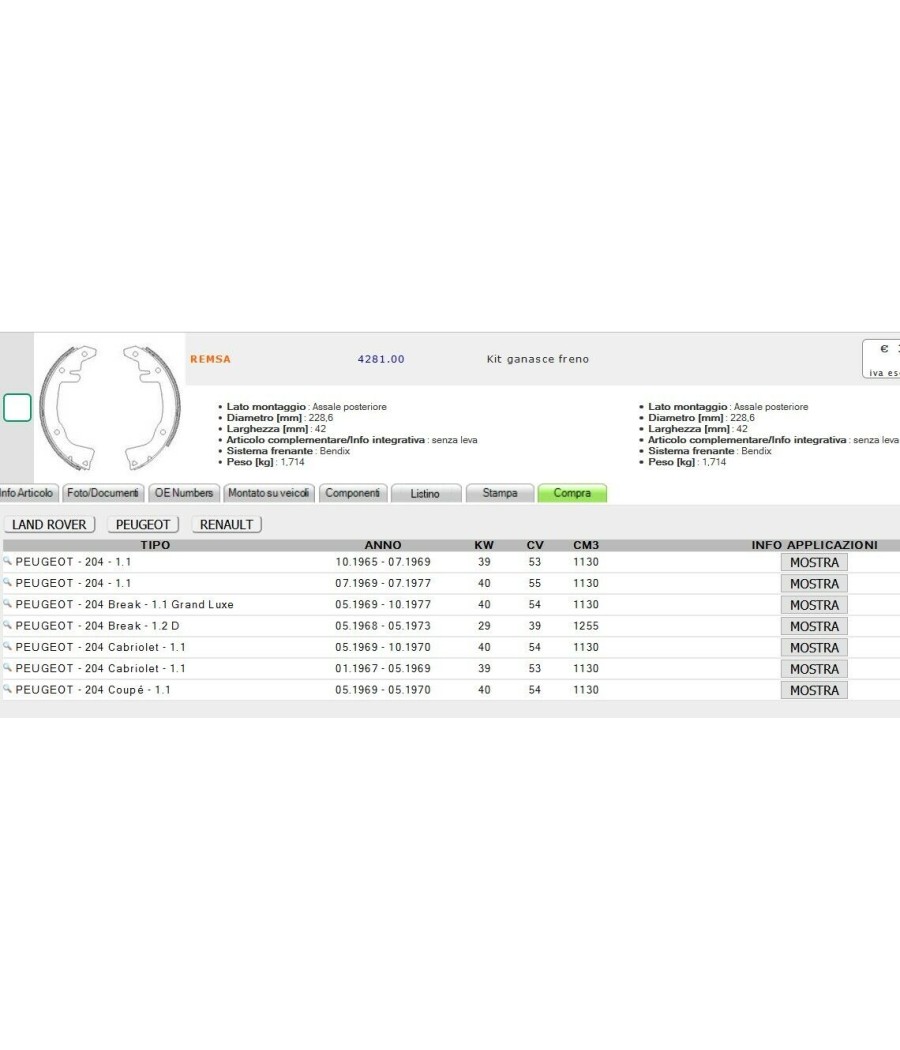Click magnifier icon for 204 Cabriolet 05.1969 row
This screenshot has height=1050, width=900.
[8, 646]
